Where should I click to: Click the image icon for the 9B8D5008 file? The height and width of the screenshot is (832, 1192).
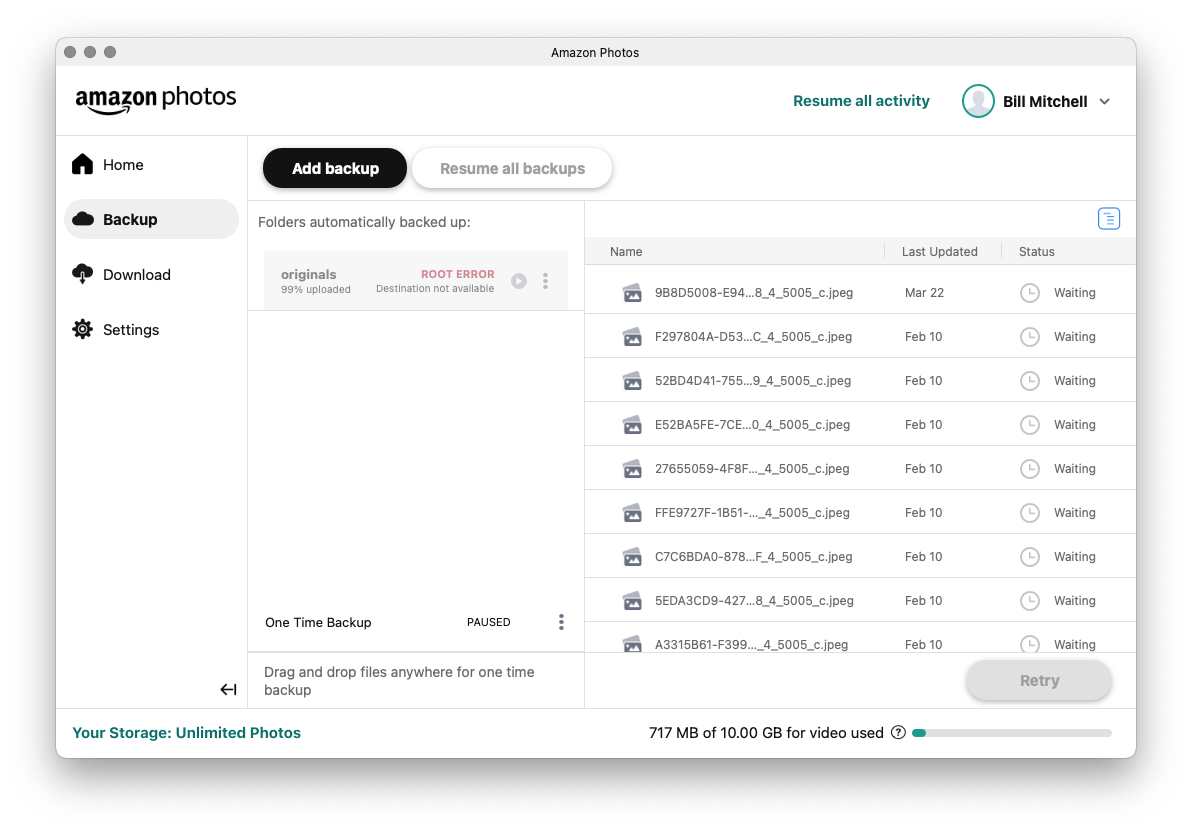[x=632, y=293]
